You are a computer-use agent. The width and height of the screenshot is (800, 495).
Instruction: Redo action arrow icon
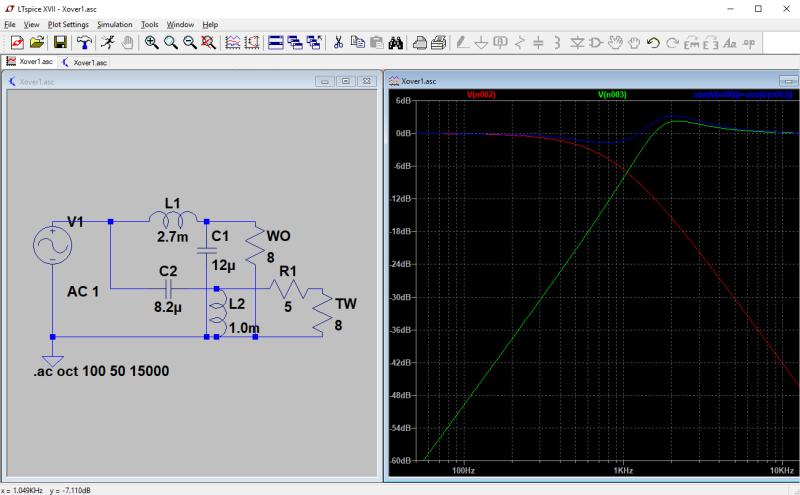pyautogui.click(x=672, y=42)
